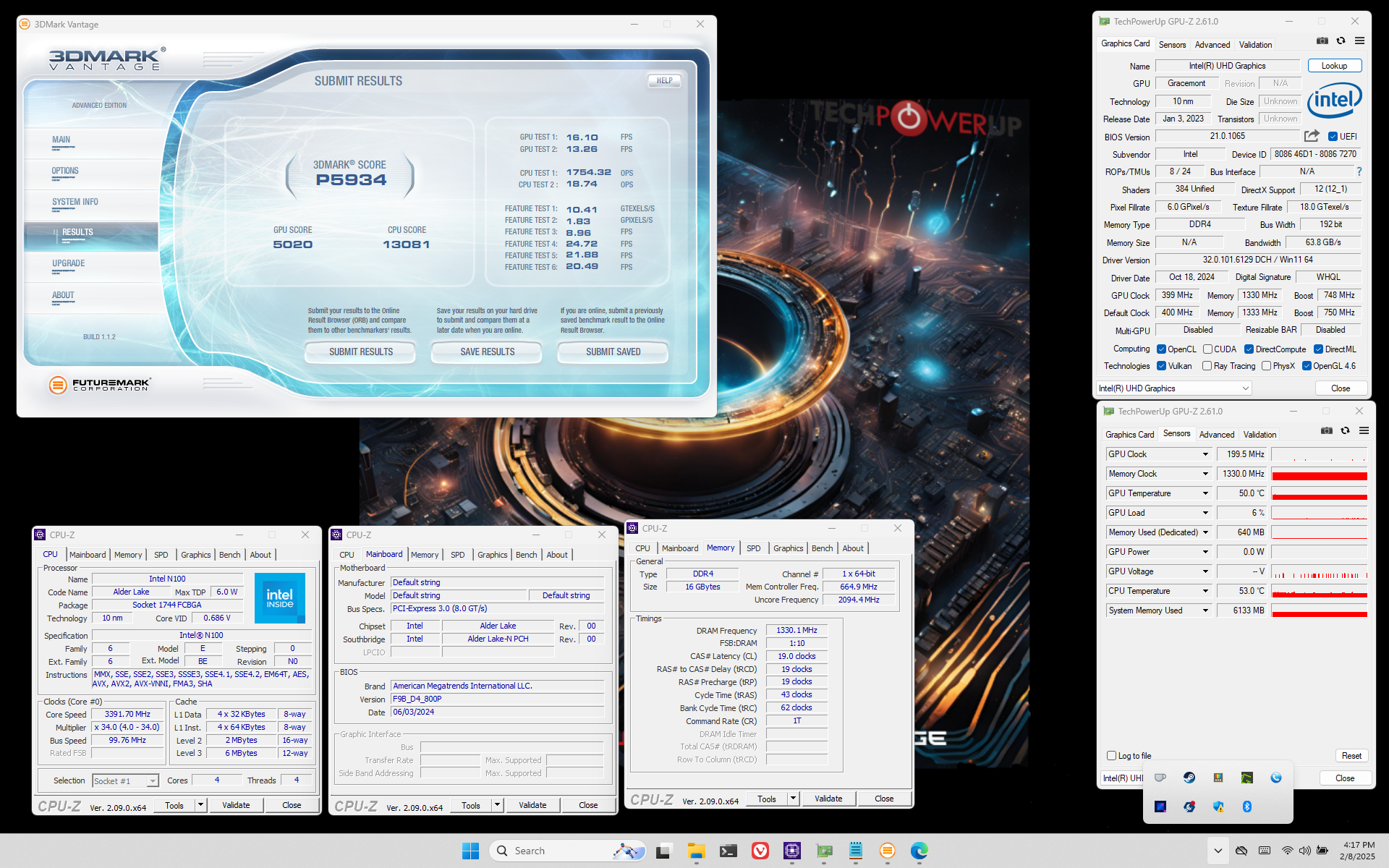
Task: Open Windows Security warning tray icon
Action: [x=1218, y=807]
